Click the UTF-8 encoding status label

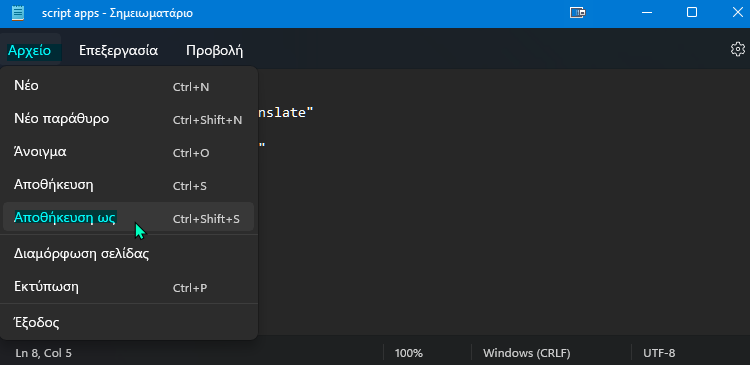click(x=659, y=354)
